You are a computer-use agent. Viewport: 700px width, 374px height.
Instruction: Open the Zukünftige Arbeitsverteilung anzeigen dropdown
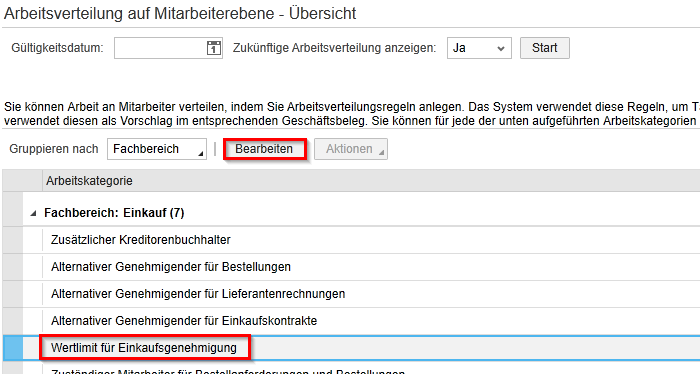coord(479,48)
